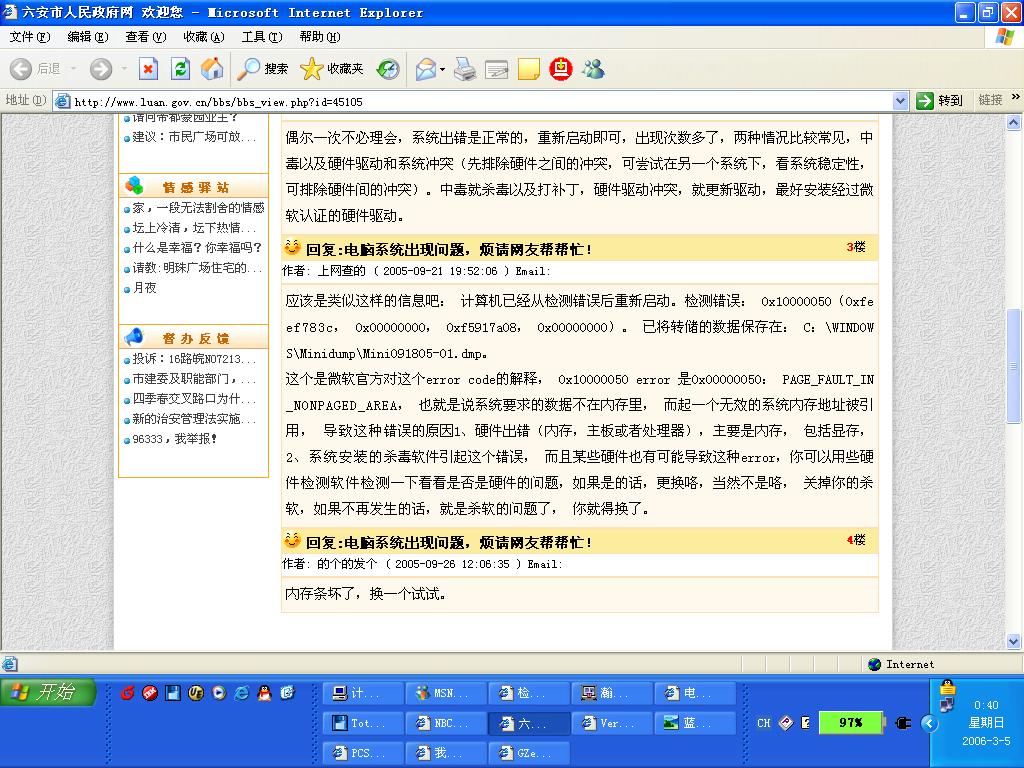Click the vertical scrollbar down arrow
This screenshot has height=768, width=1024.
click(x=1014, y=641)
